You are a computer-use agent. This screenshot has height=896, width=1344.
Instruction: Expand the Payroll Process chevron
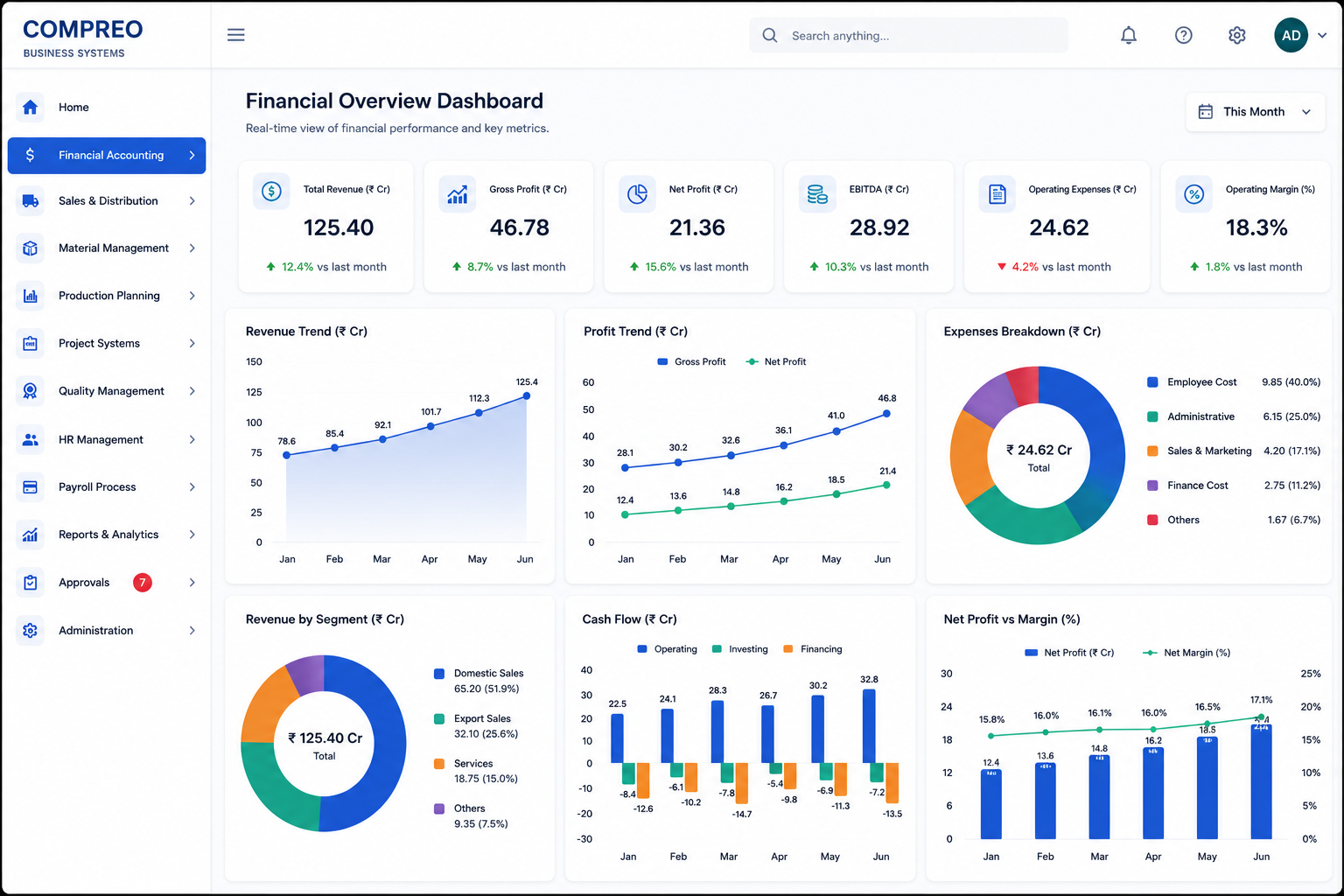pos(192,486)
